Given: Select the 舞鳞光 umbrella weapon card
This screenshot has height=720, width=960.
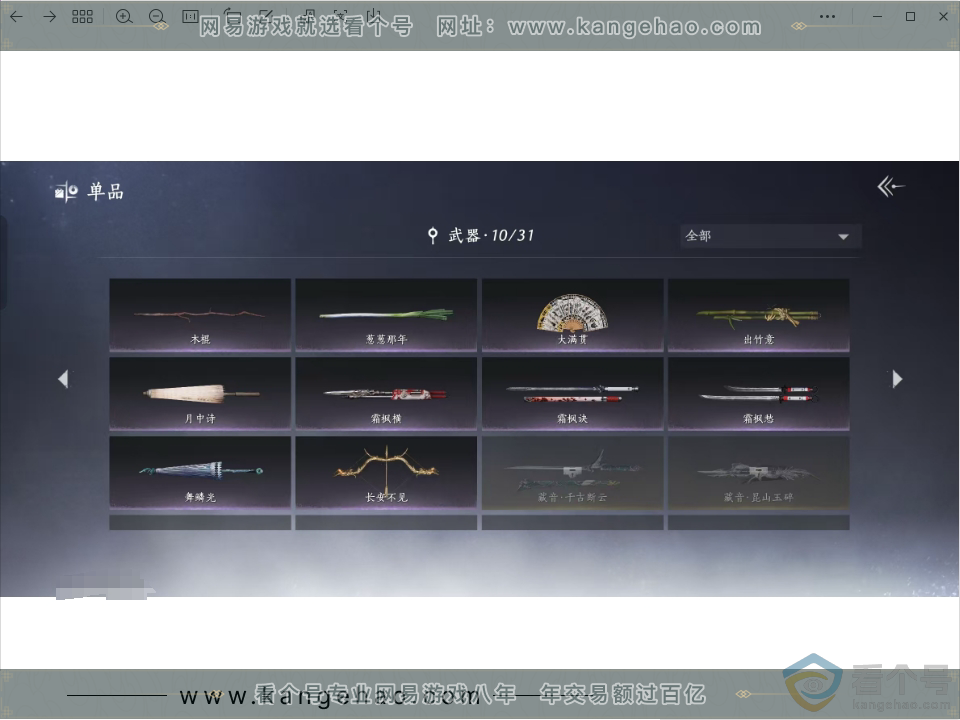Looking at the screenshot, I should (200, 472).
